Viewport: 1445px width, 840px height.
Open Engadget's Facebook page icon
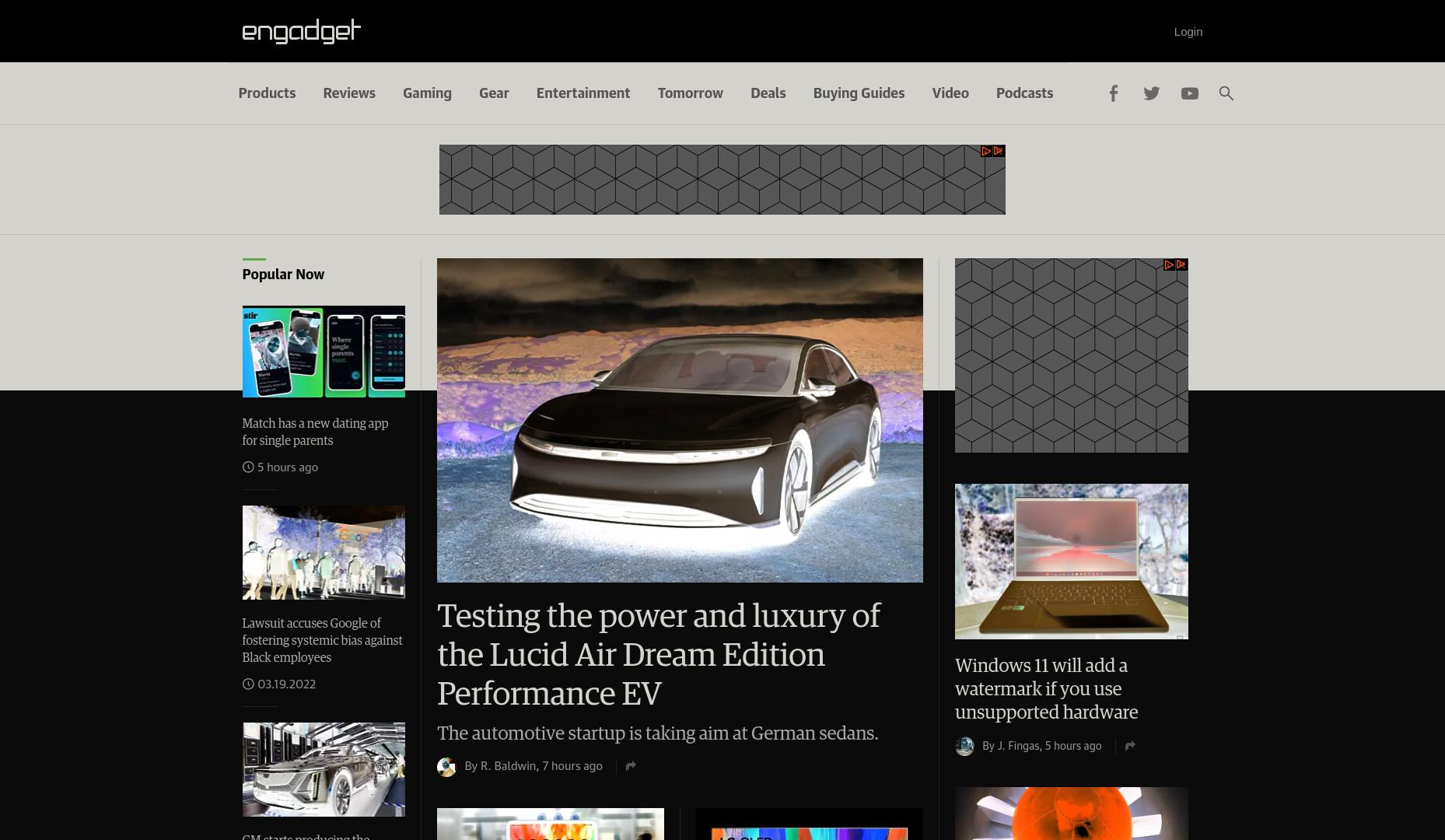[1113, 93]
